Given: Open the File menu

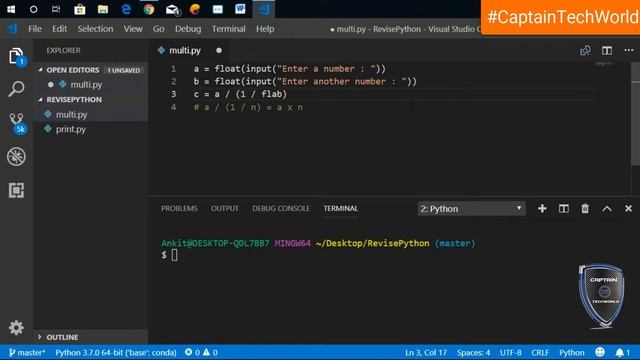Looking at the screenshot, I should [x=35, y=29].
